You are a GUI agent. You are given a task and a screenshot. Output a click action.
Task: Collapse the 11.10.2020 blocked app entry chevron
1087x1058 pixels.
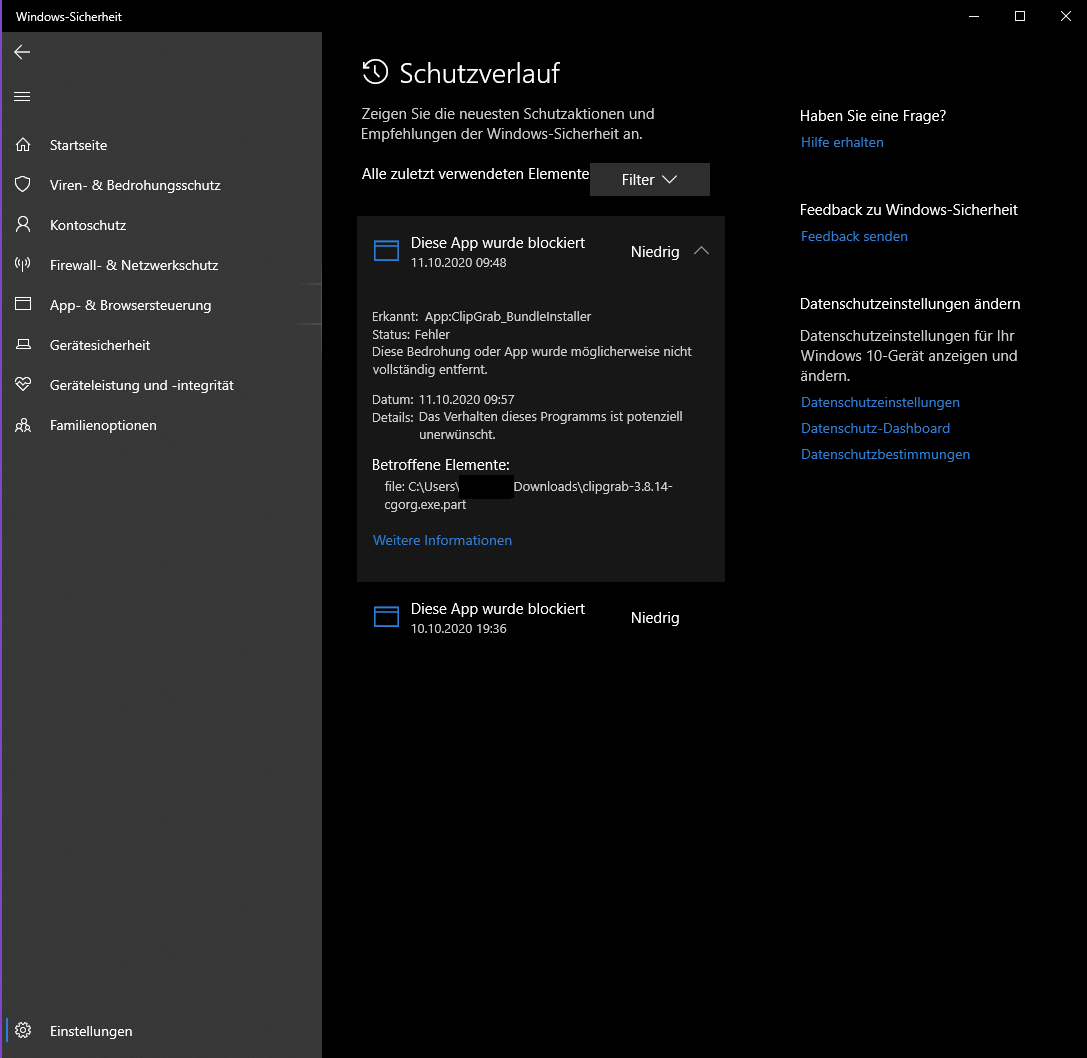point(702,251)
